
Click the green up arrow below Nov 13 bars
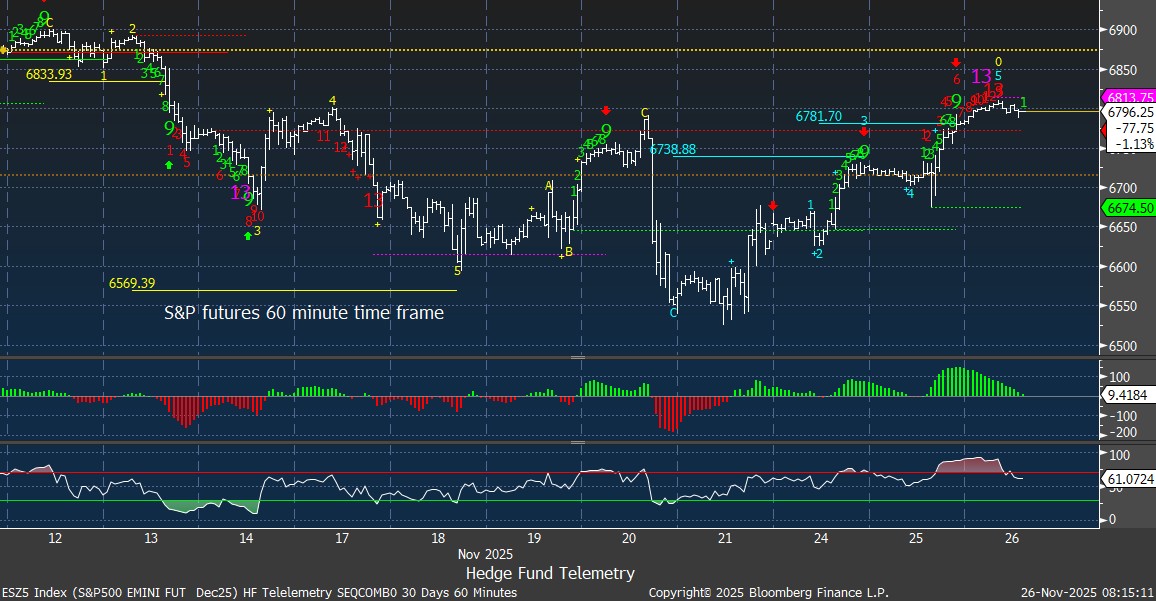coord(169,163)
